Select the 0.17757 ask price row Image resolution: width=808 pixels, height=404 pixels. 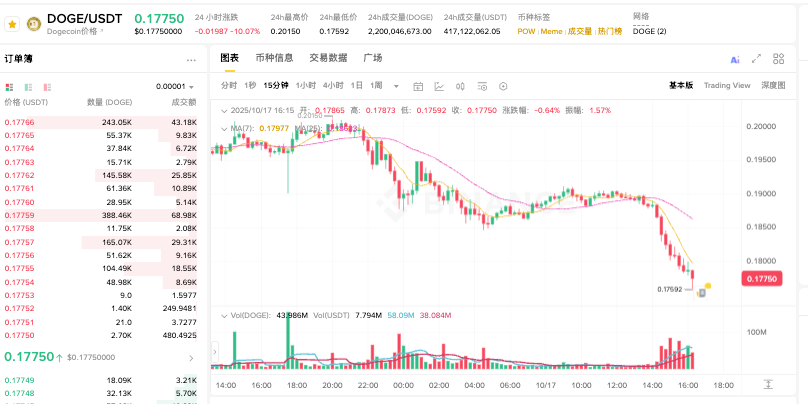100,242
